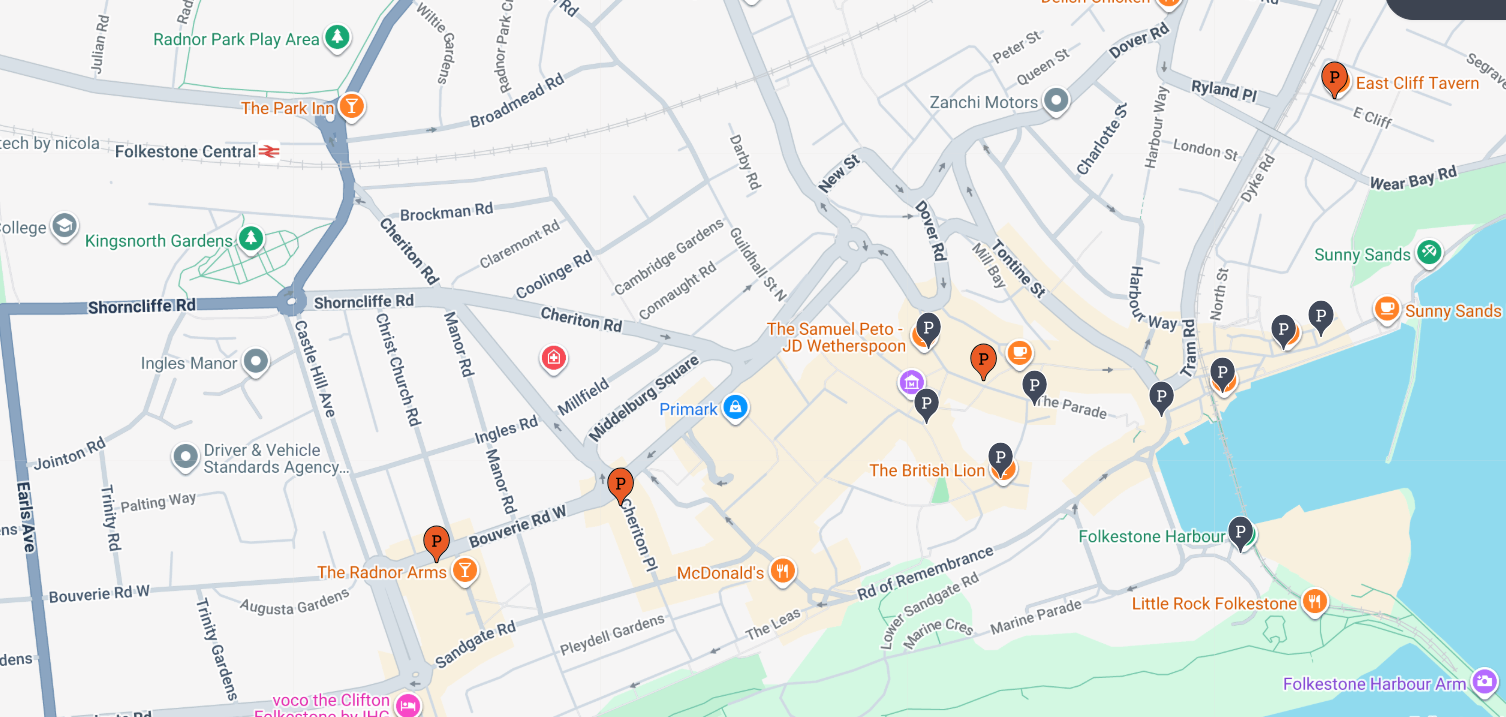Open the Ingles Manor location marker

pyautogui.click(x=257, y=362)
